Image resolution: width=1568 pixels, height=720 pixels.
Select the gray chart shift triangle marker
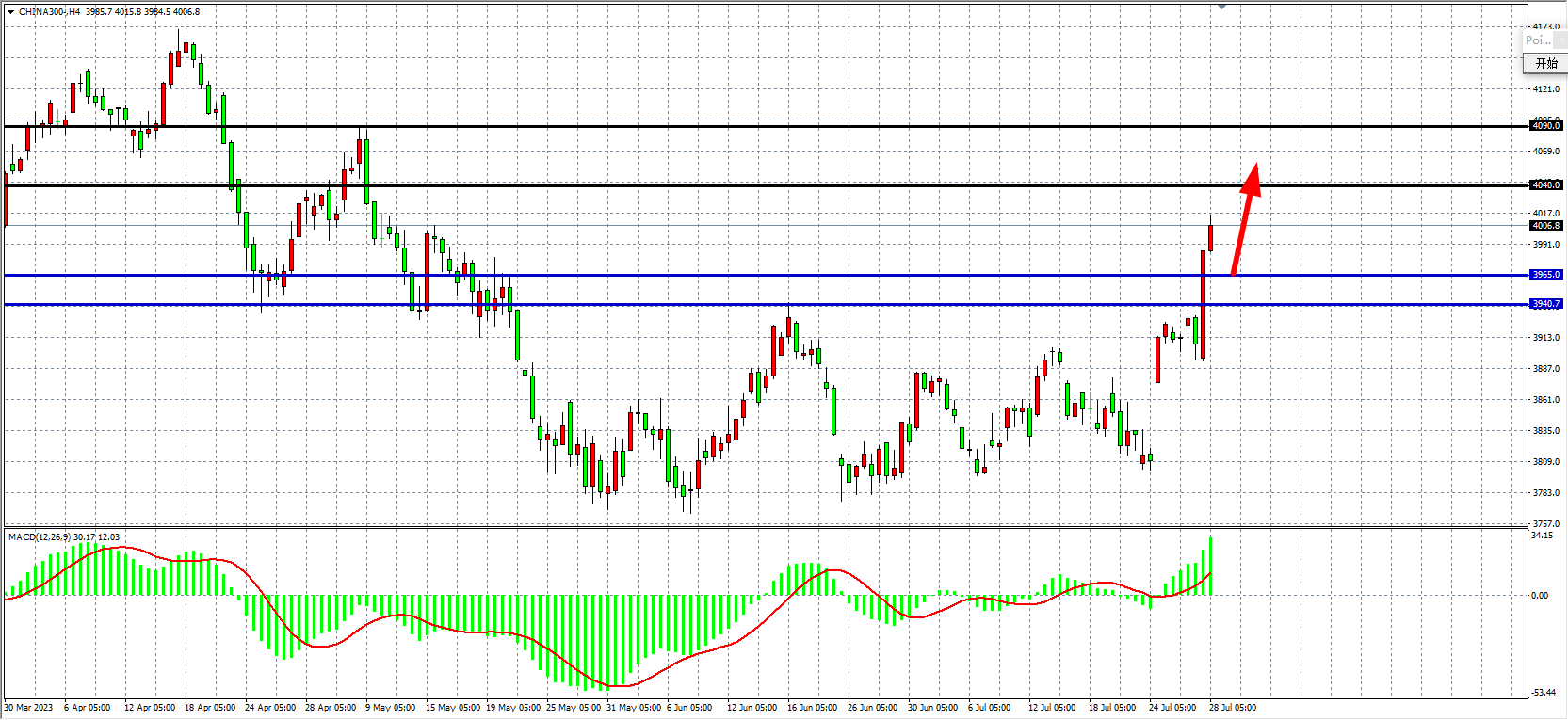1221,7
